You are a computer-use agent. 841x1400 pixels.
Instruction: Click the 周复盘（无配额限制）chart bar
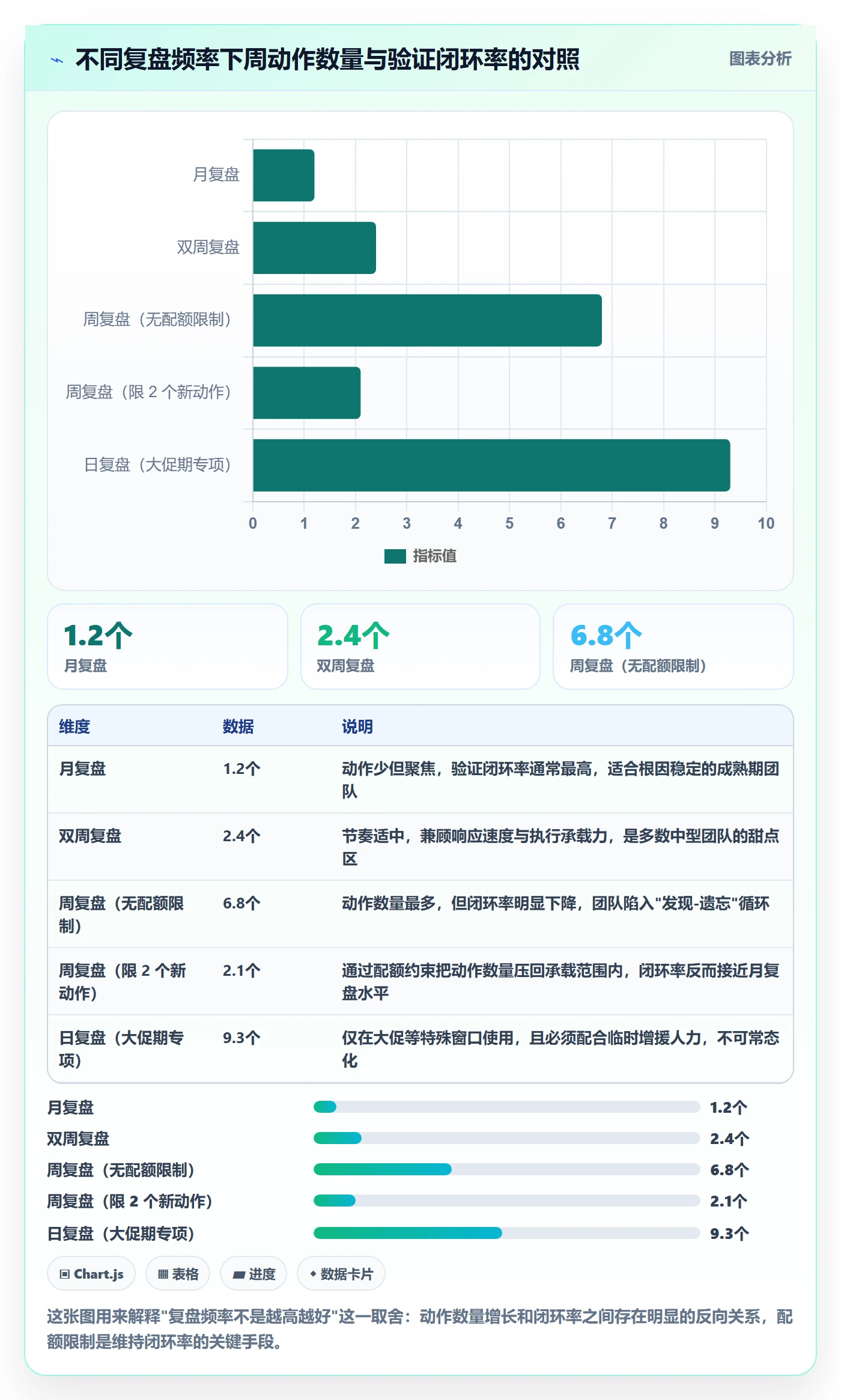coord(427,320)
